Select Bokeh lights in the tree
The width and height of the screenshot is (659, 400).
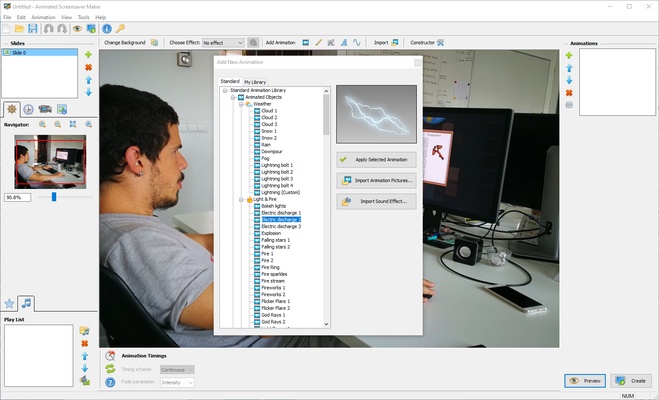click(x=274, y=206)
